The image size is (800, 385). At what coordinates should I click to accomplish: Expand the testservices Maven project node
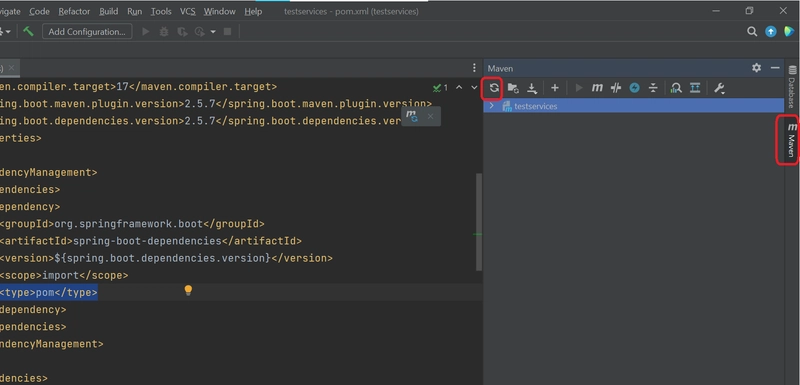(x=492, y=106)
